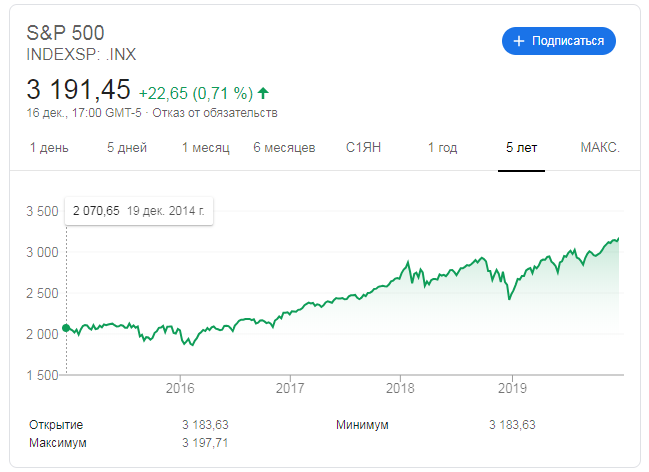649x472 pixels.
Task: Select the 5 лет tab
Action: click(x=522, y=148)
